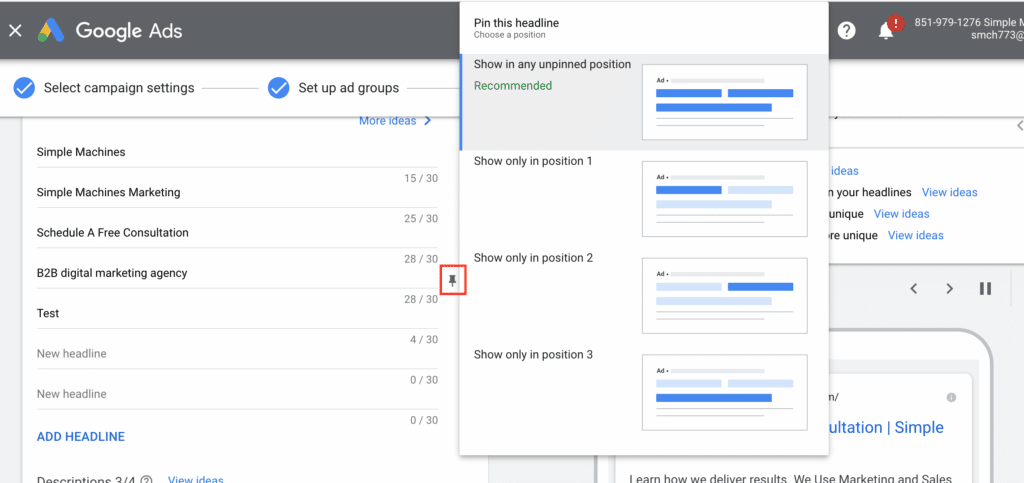Open View ideas beside 'unique' suggestion
The image size is (1024, 483).
[x=901, y=214]
